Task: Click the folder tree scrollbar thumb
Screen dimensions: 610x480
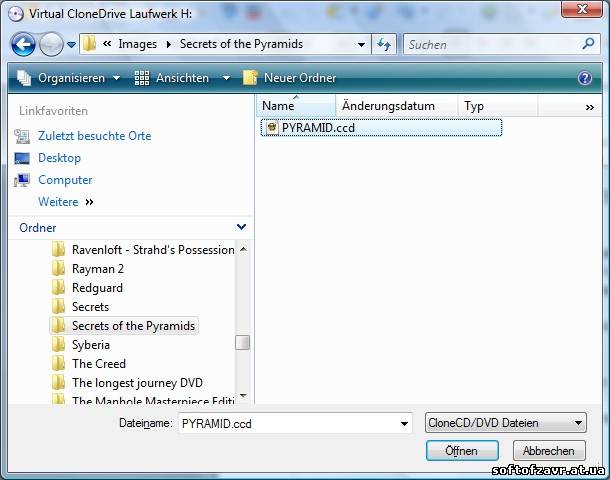Action: 243,343
